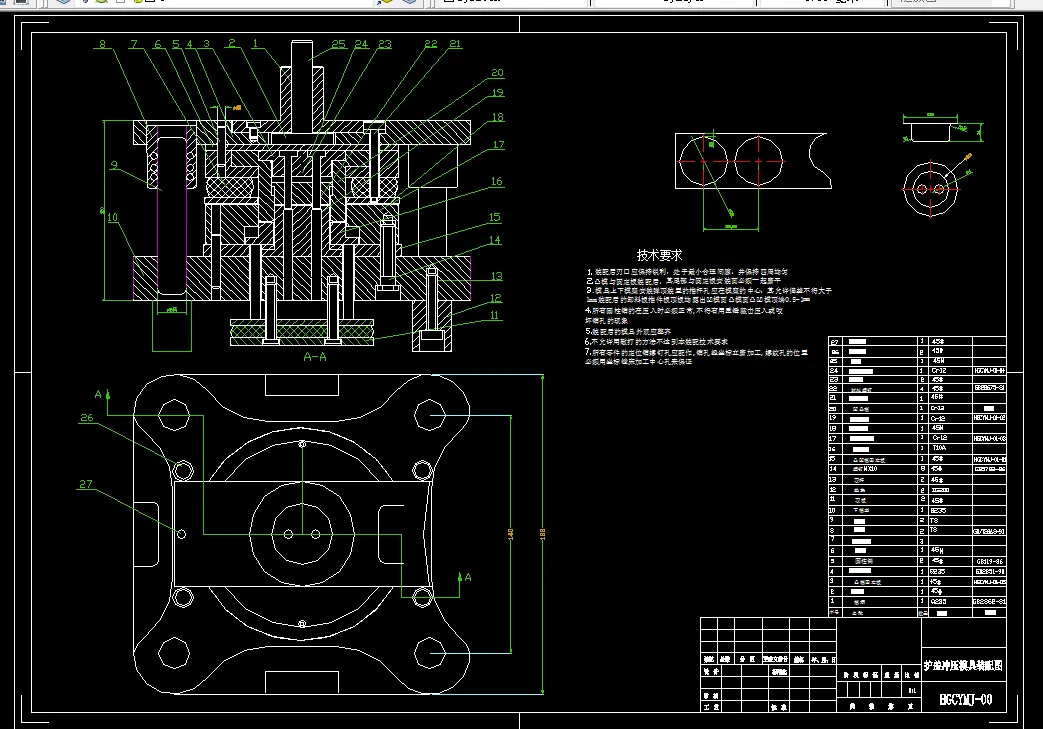Toggle the layer lock icon
Image resolution: width=1043 pixels, height=729 pixels.
pos(138,2)
